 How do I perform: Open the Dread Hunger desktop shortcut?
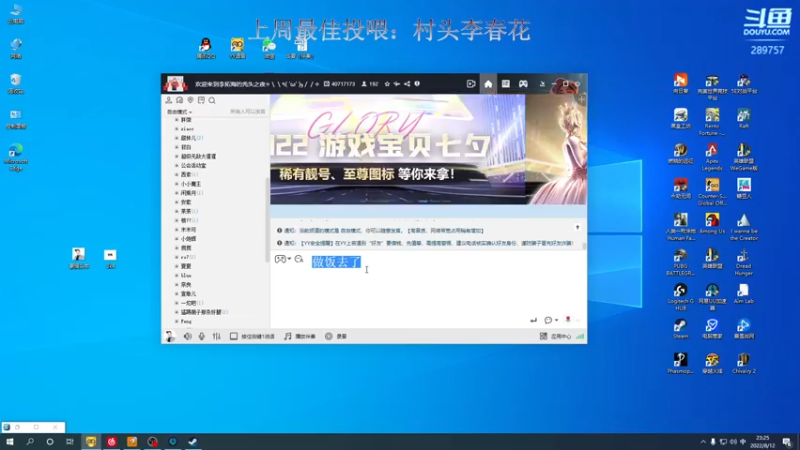(x=743, y=262)
